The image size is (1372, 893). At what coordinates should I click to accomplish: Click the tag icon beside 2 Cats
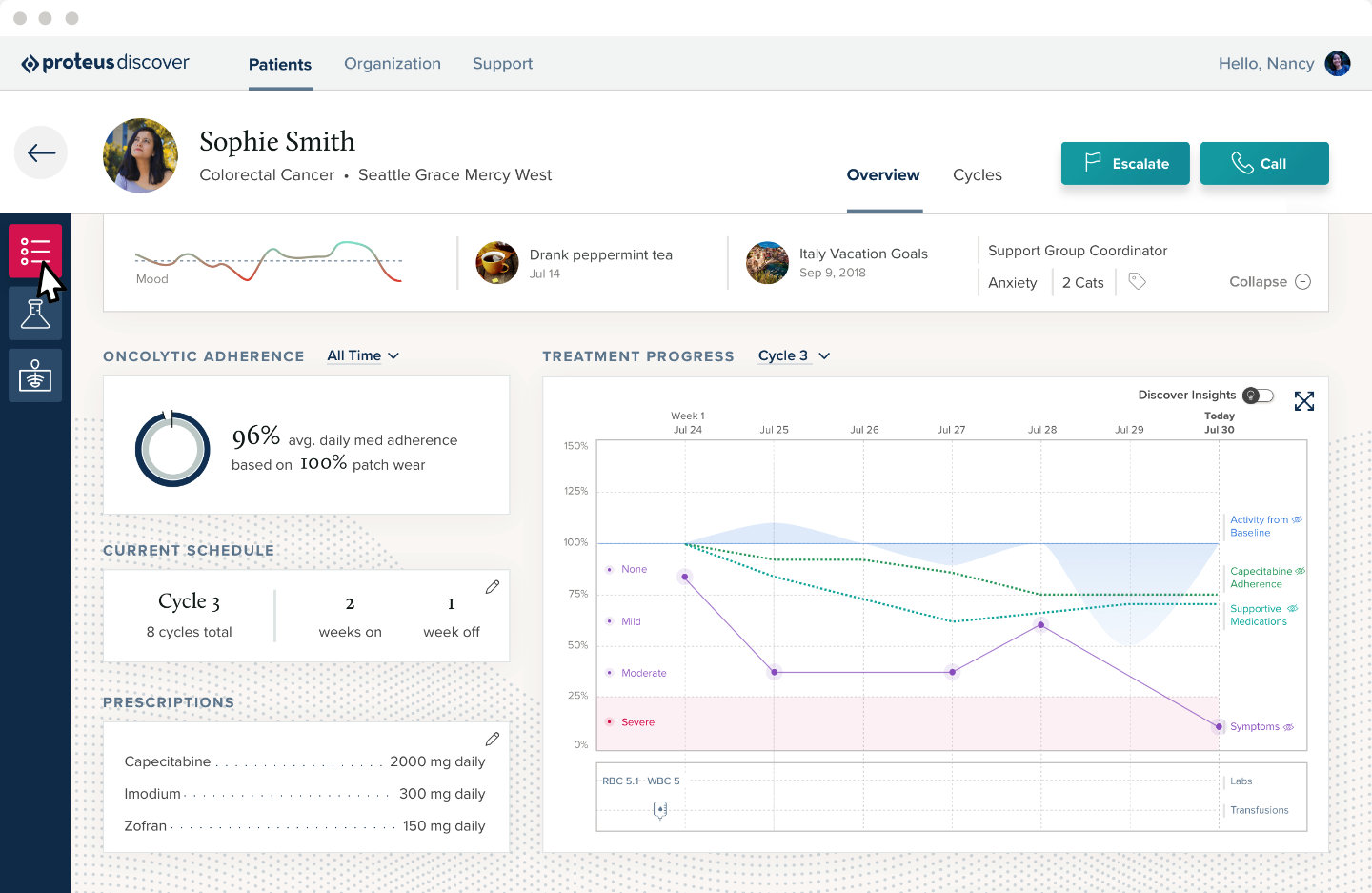pyautogui.click(x=1137, y=281)
